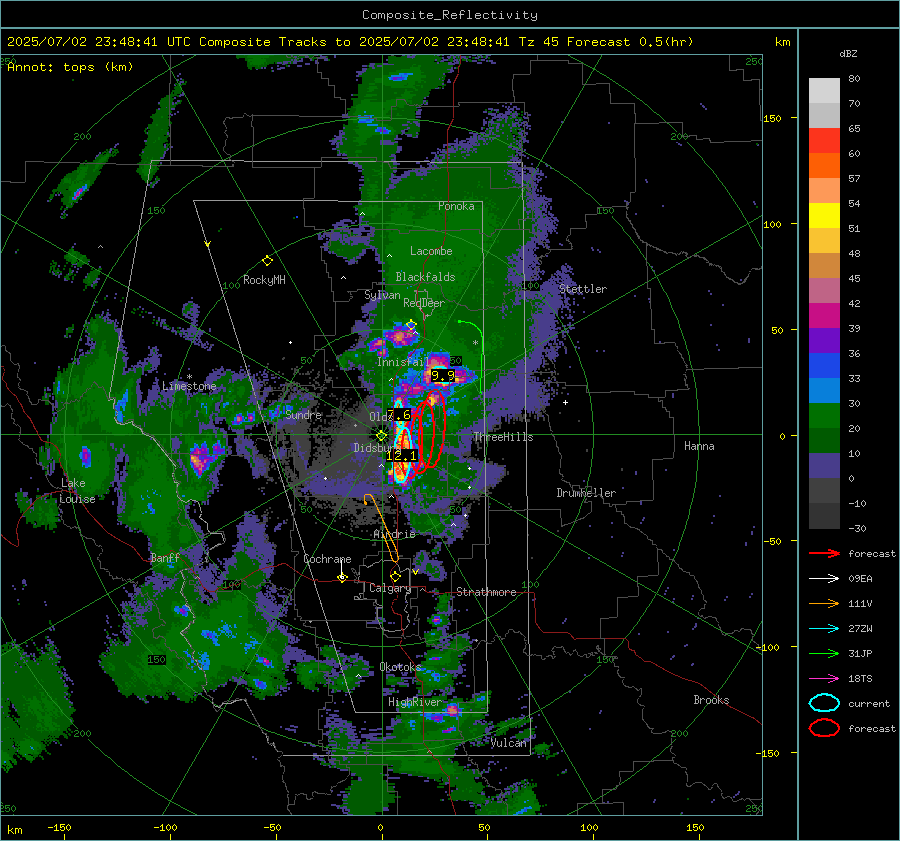Click the green 31JP track arrow
900x841 pixels.
click(x=824, y=653)
